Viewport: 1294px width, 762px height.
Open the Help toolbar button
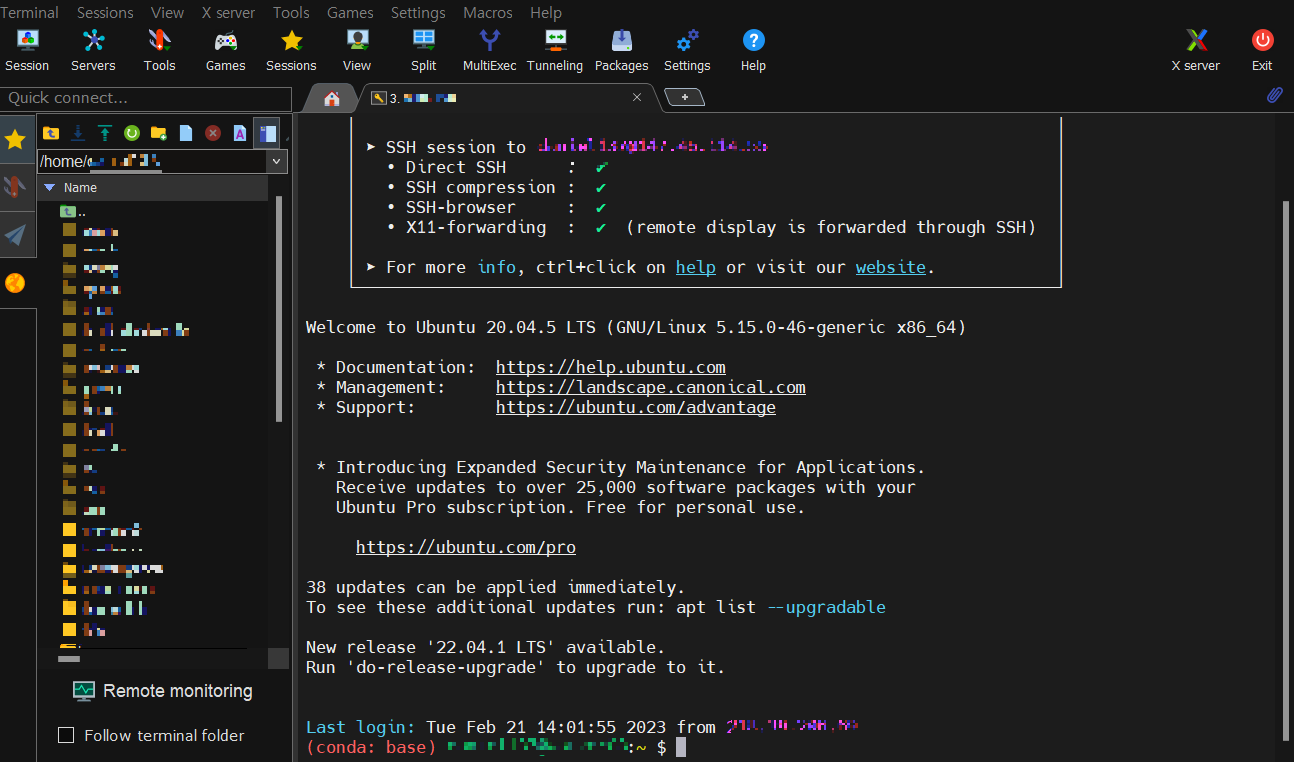754,50
